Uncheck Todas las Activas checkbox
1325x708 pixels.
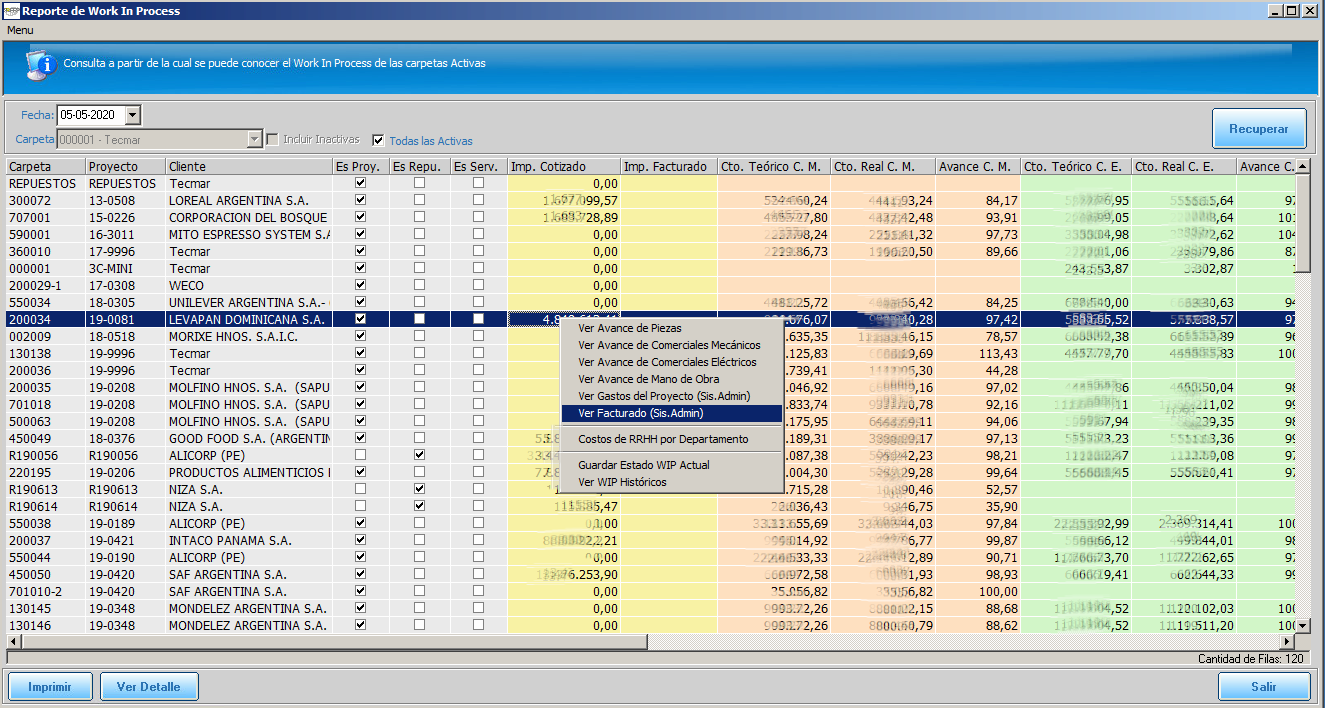378,140
